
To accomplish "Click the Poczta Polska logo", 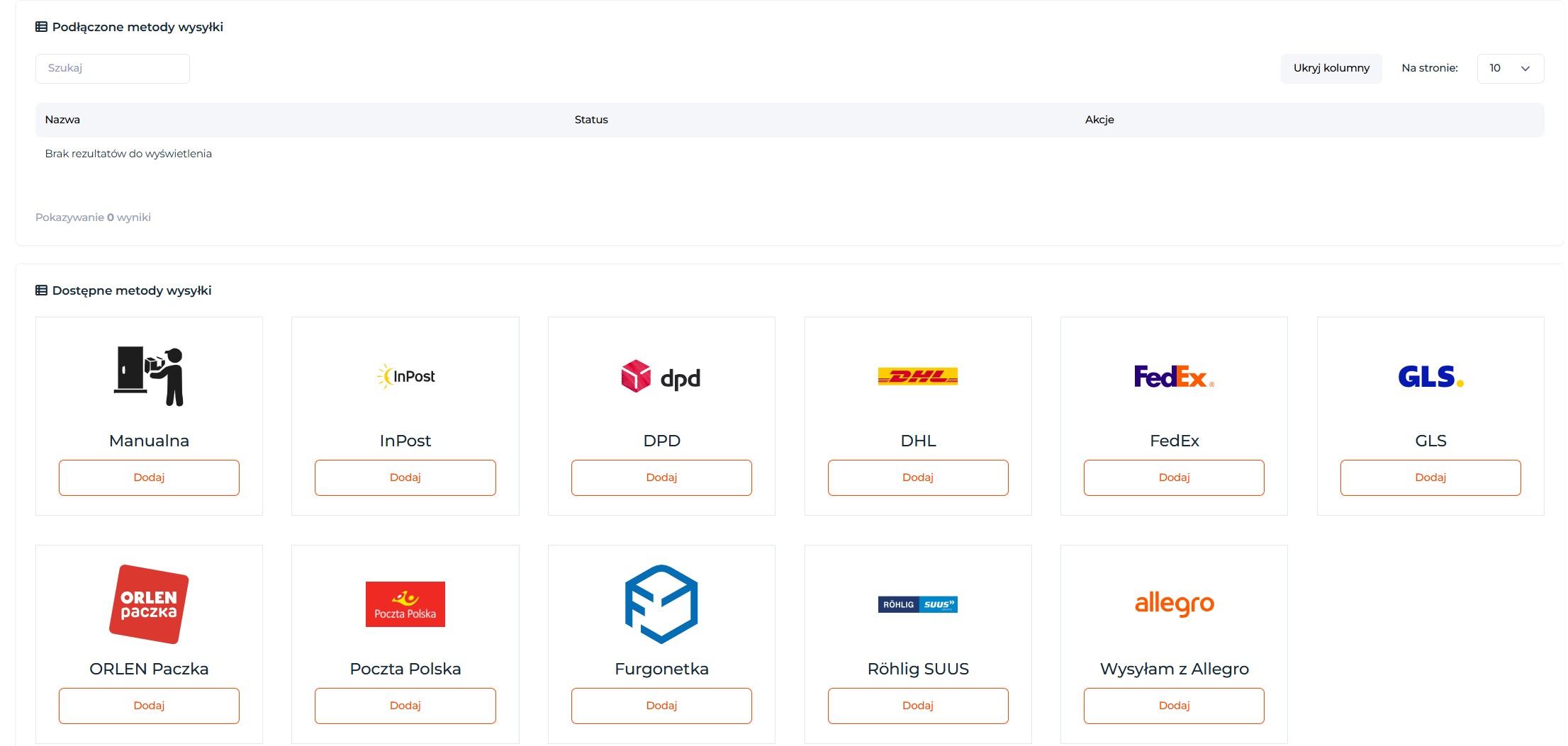I will point(405,604).
